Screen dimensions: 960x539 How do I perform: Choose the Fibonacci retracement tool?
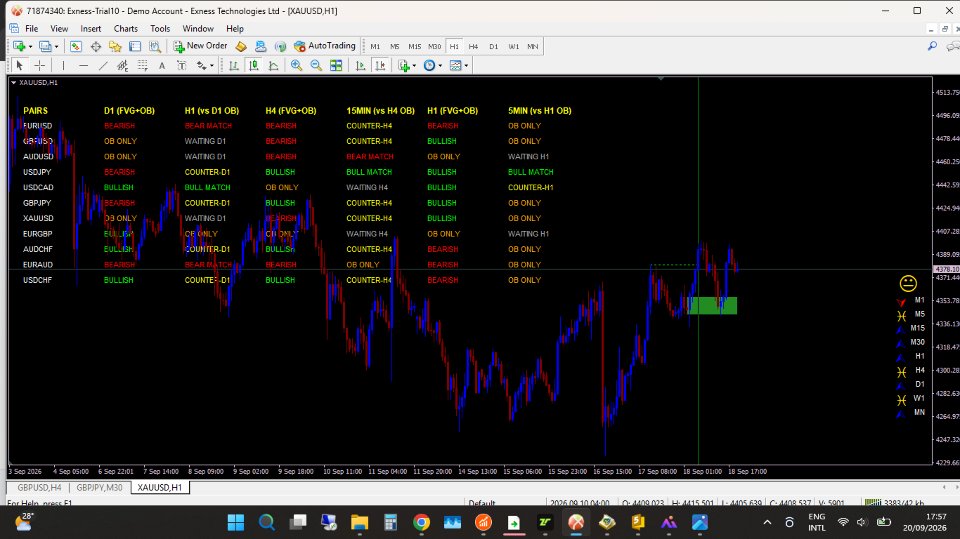pyautogui.click(x=143, y=65)
